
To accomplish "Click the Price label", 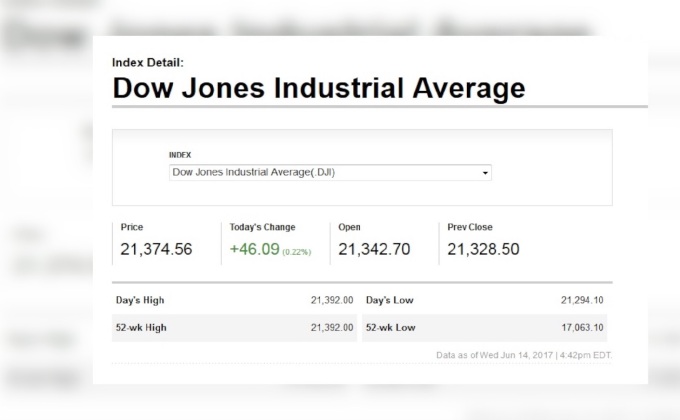I will point(132,227).
